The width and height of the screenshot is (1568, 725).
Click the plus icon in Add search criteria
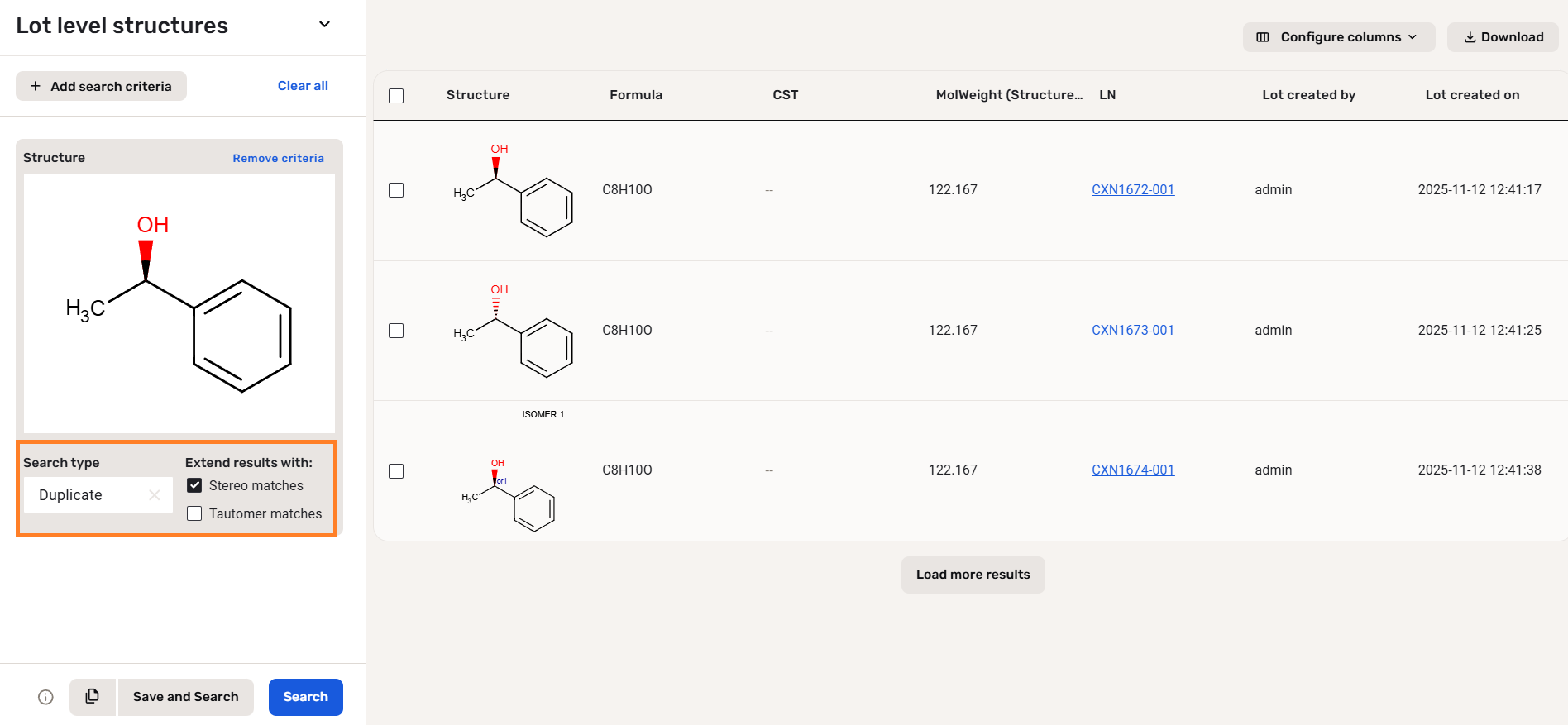pyautogui.click(x=36, y=86)
